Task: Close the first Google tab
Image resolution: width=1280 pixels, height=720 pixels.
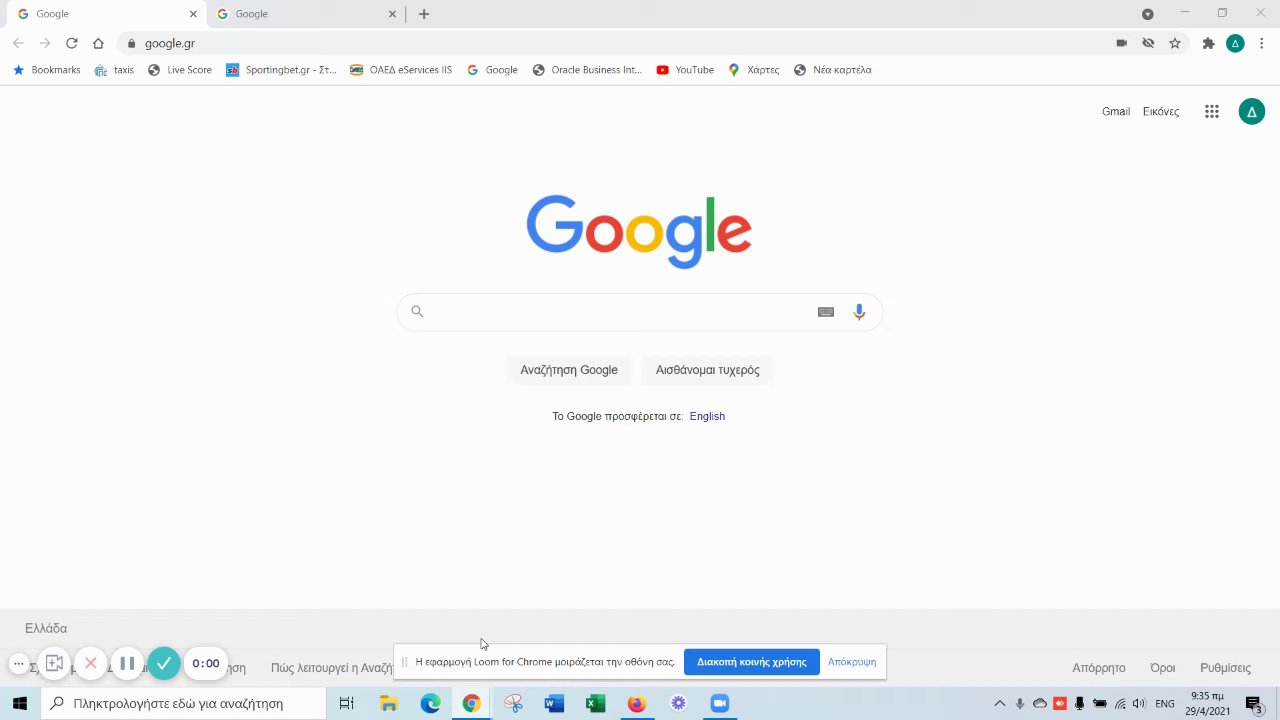Action: pyautogui.click(x=193, y=14)
